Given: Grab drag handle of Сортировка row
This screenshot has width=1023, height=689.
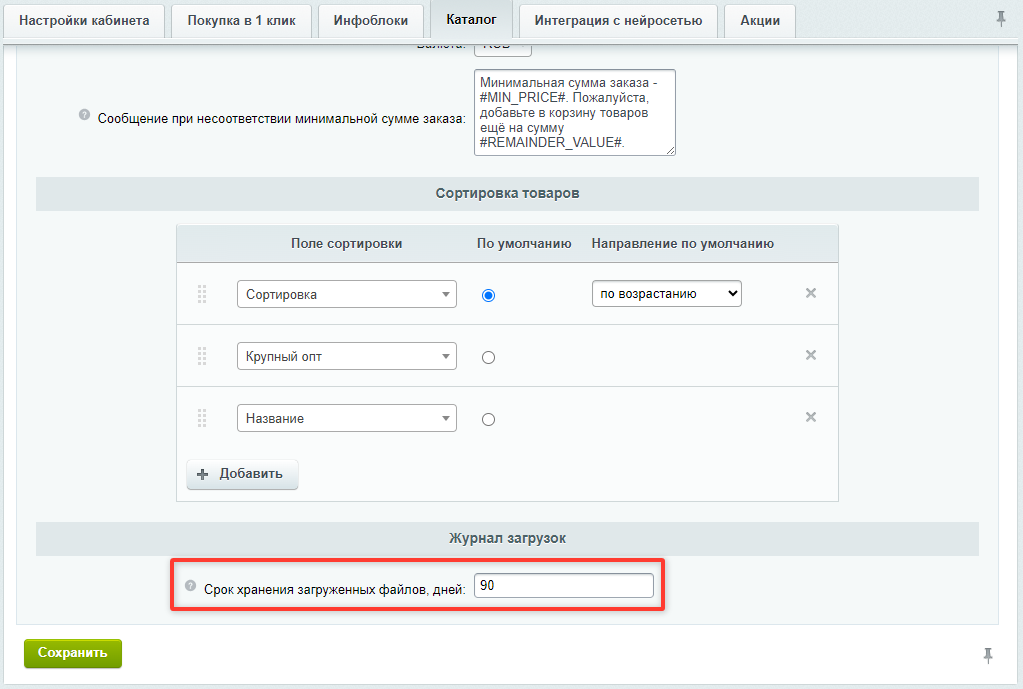Looking at the screenshot, I should (202, 294).
